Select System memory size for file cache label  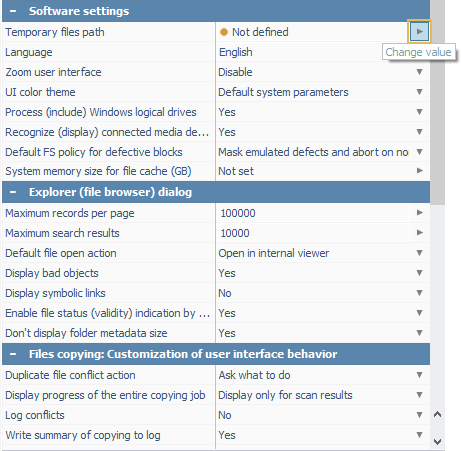pos(98,171)
